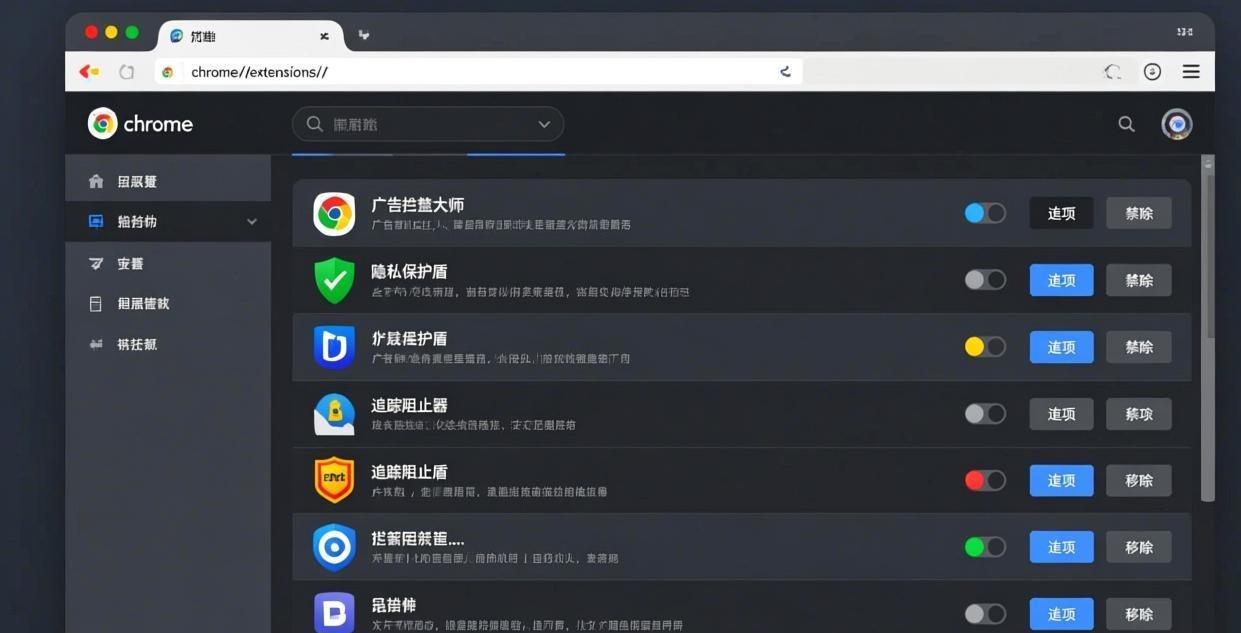This screenshot has width=1241, height=633.
Task: Open the downloads icon in browser toolbar
Action: (1152, 72)
